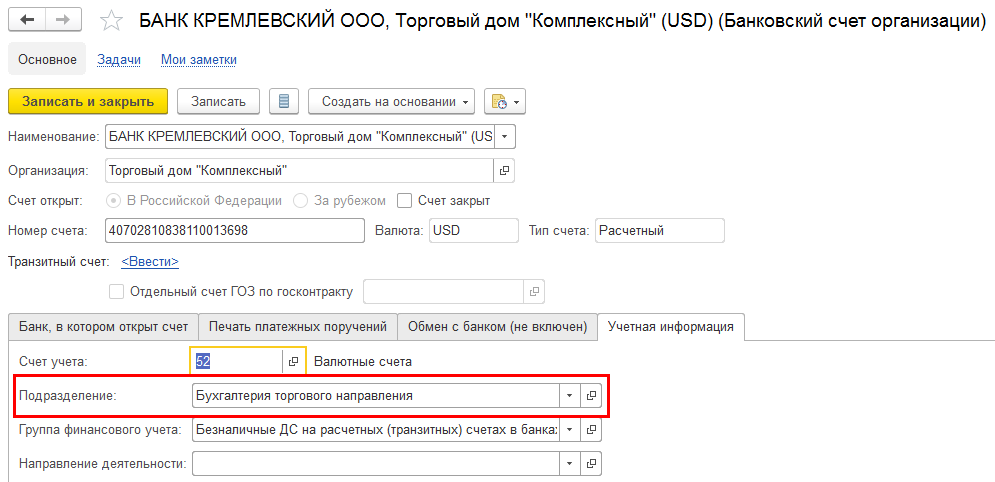Expand the Наименование dropdown list

pos(505,136)
